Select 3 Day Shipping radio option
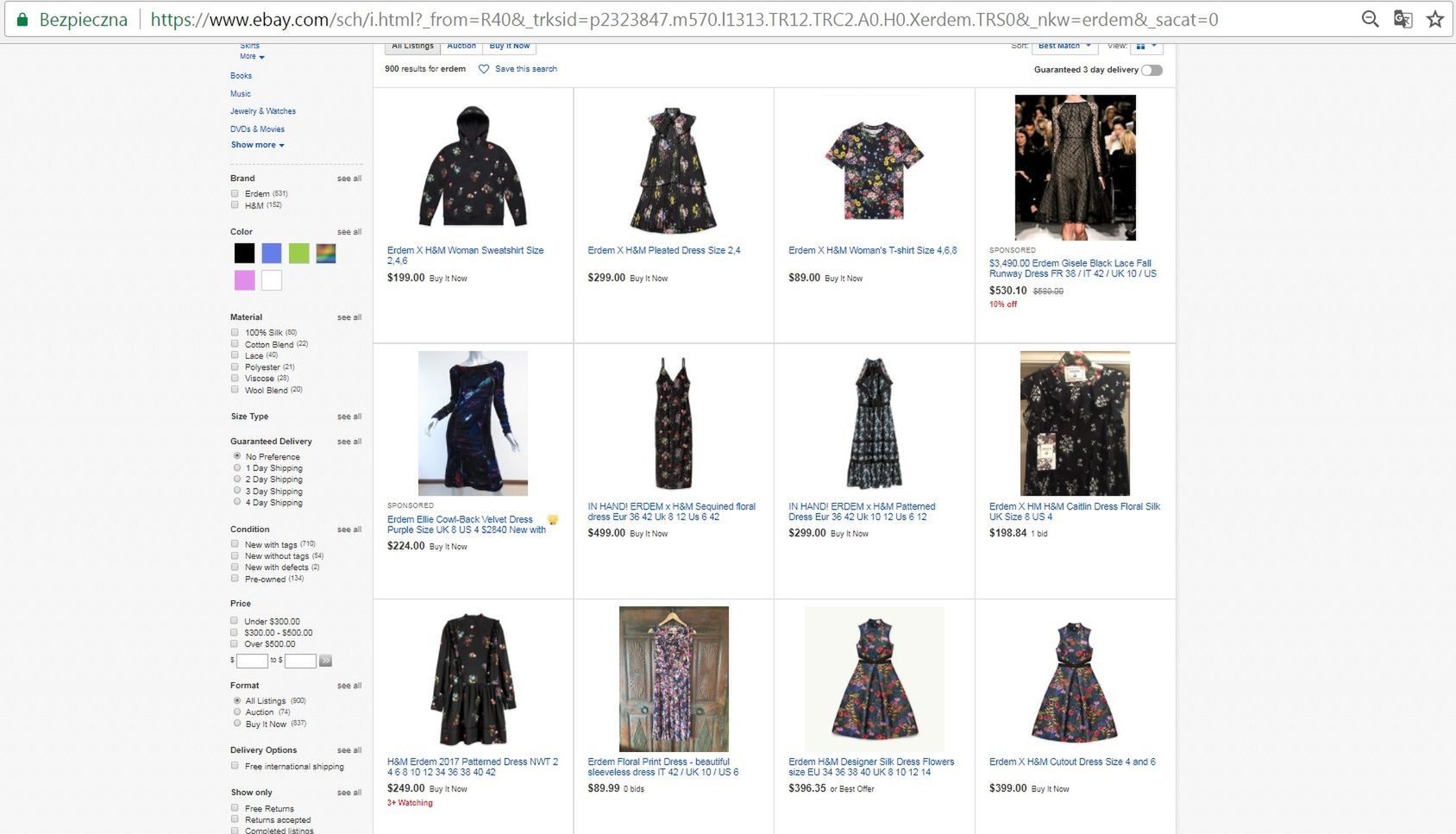The width and height of the screenshot is (1456, 834). 237,491
